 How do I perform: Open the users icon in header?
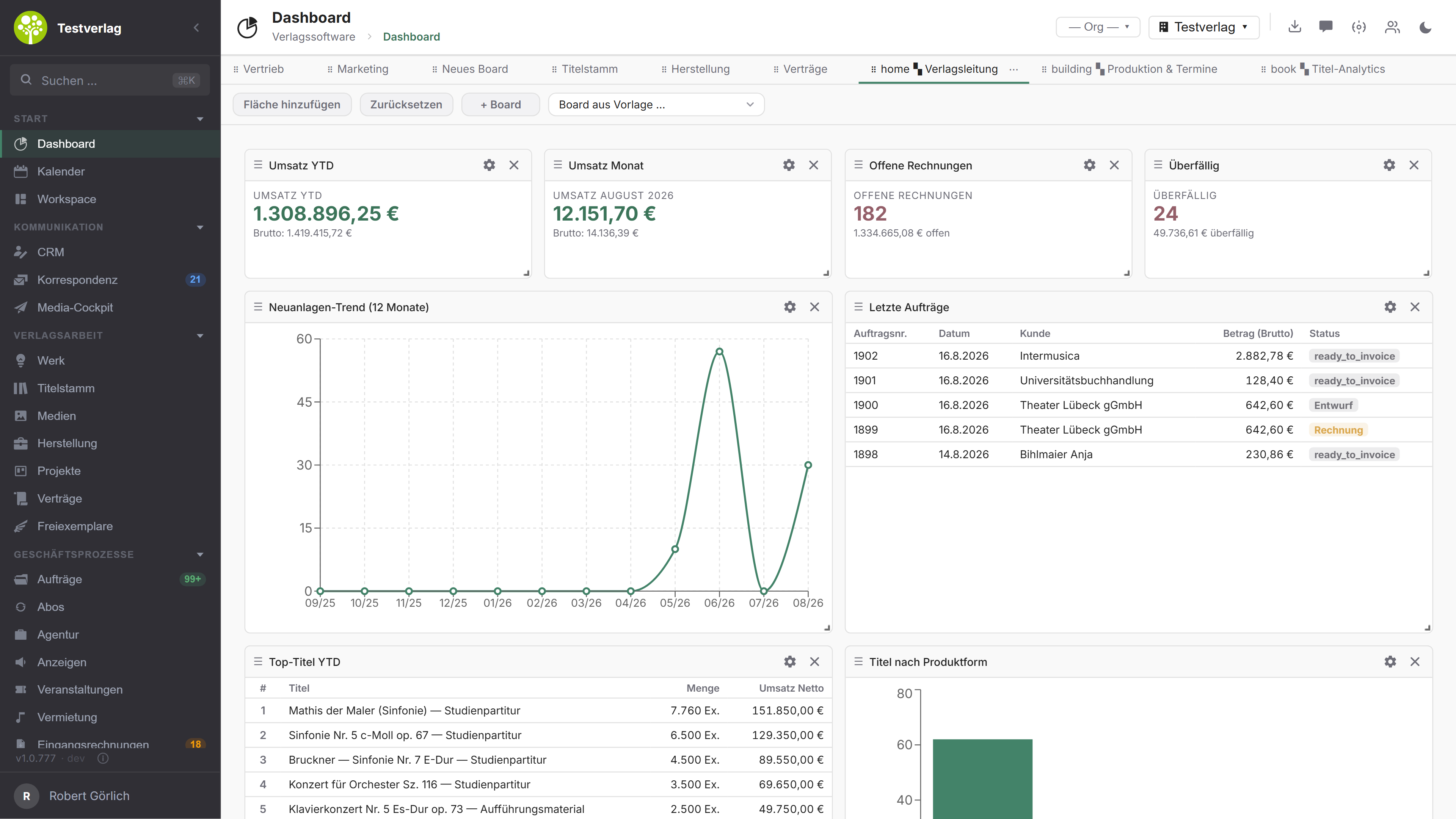pyautogui.click(x=1392, y=27)
